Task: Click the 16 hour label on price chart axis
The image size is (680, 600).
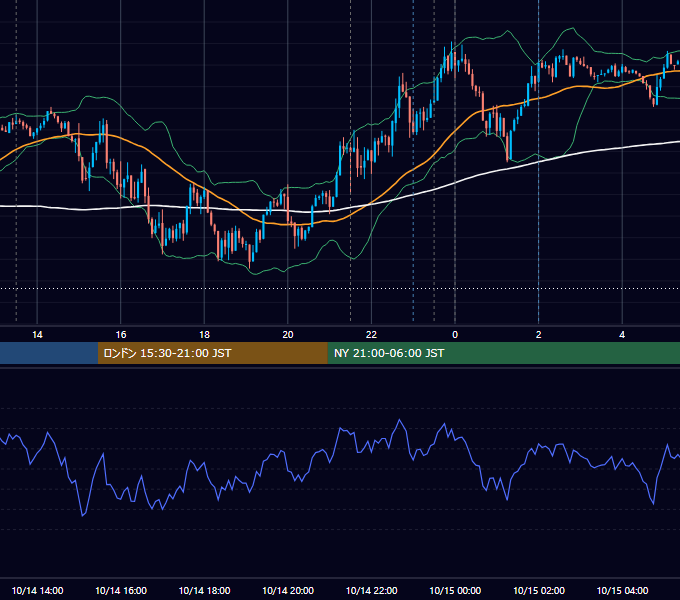Action: pos(121,335)
